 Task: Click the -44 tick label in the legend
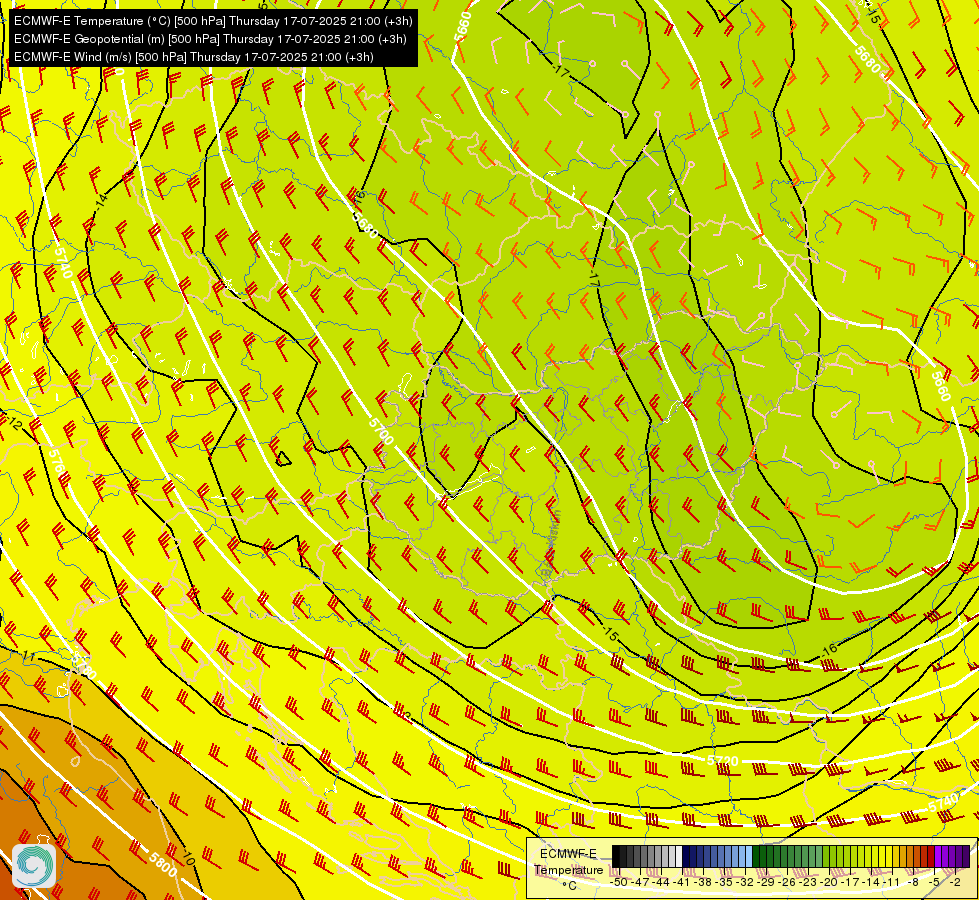point(661,883)
